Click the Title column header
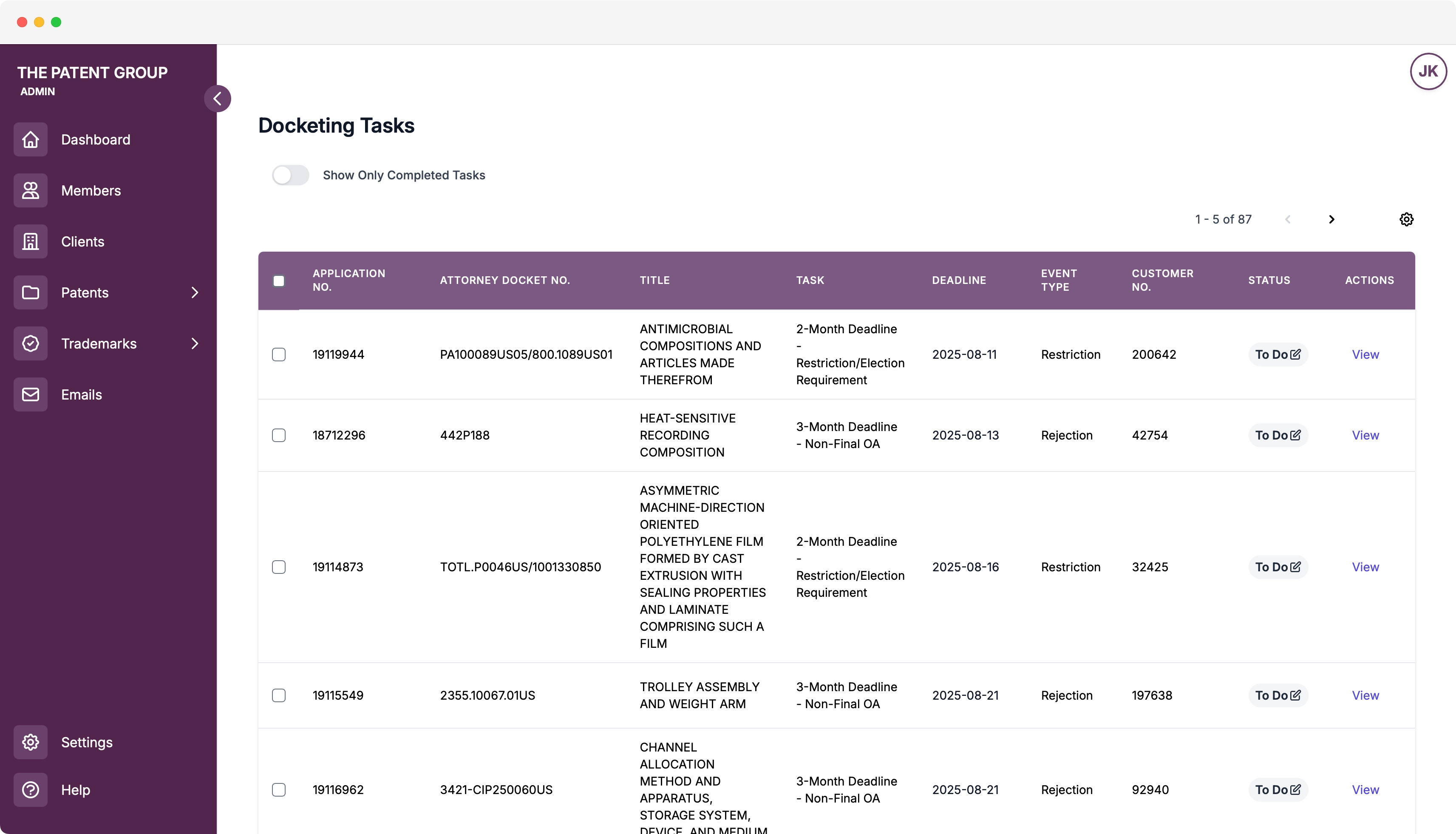Viewport: 1456px width, 834px height. tap(654, 280)
